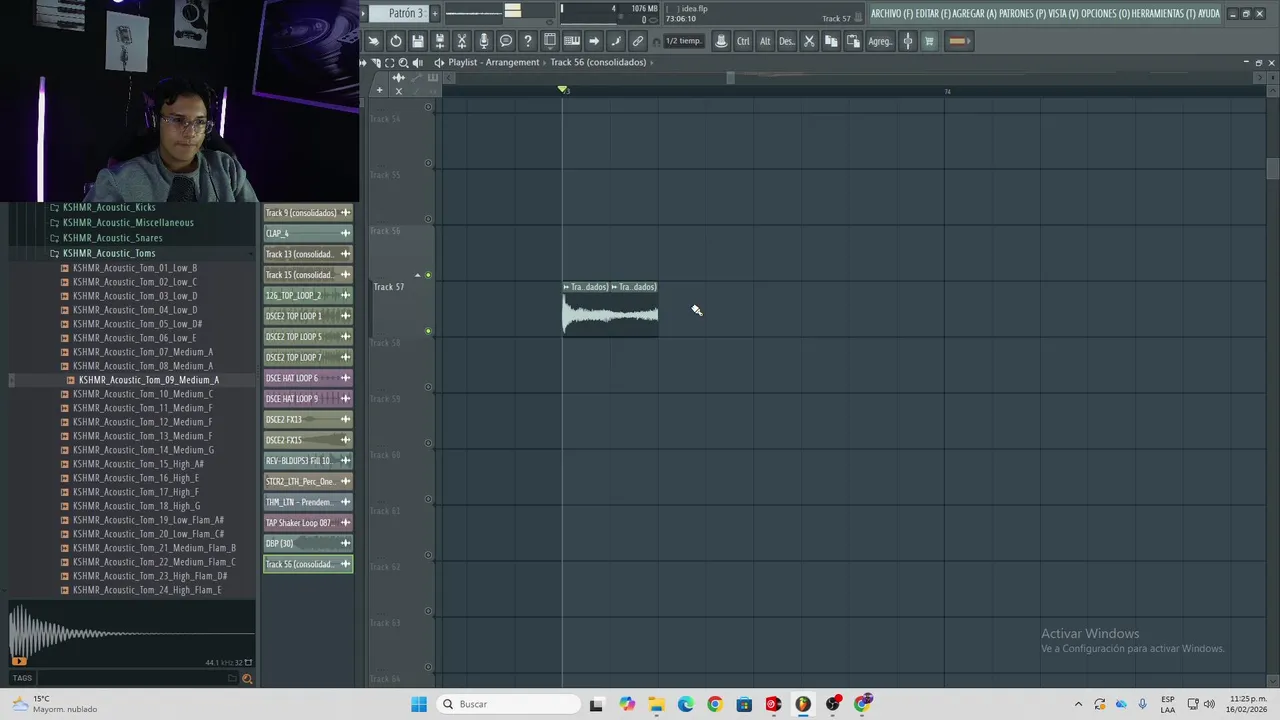Screen dimensions: 1280x720
Task: Click the microphone recording icon in toolbar
Action: [484, 41]
